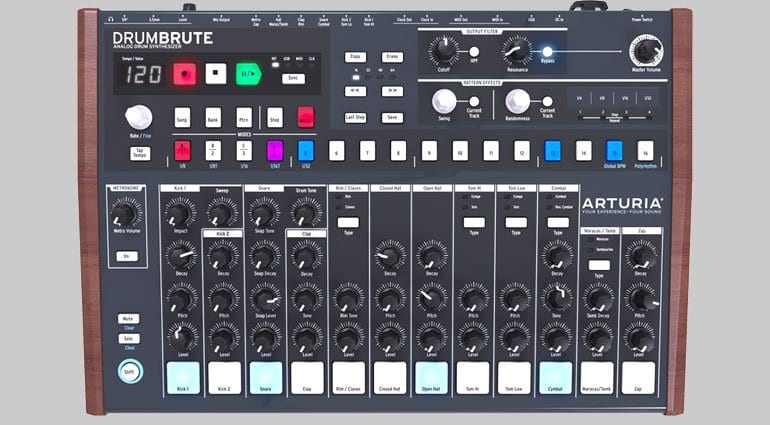The width and height of the screenshot is (770, 425).
Task: Switch Maracas / Tamb Type button
Action: [599, 265]
